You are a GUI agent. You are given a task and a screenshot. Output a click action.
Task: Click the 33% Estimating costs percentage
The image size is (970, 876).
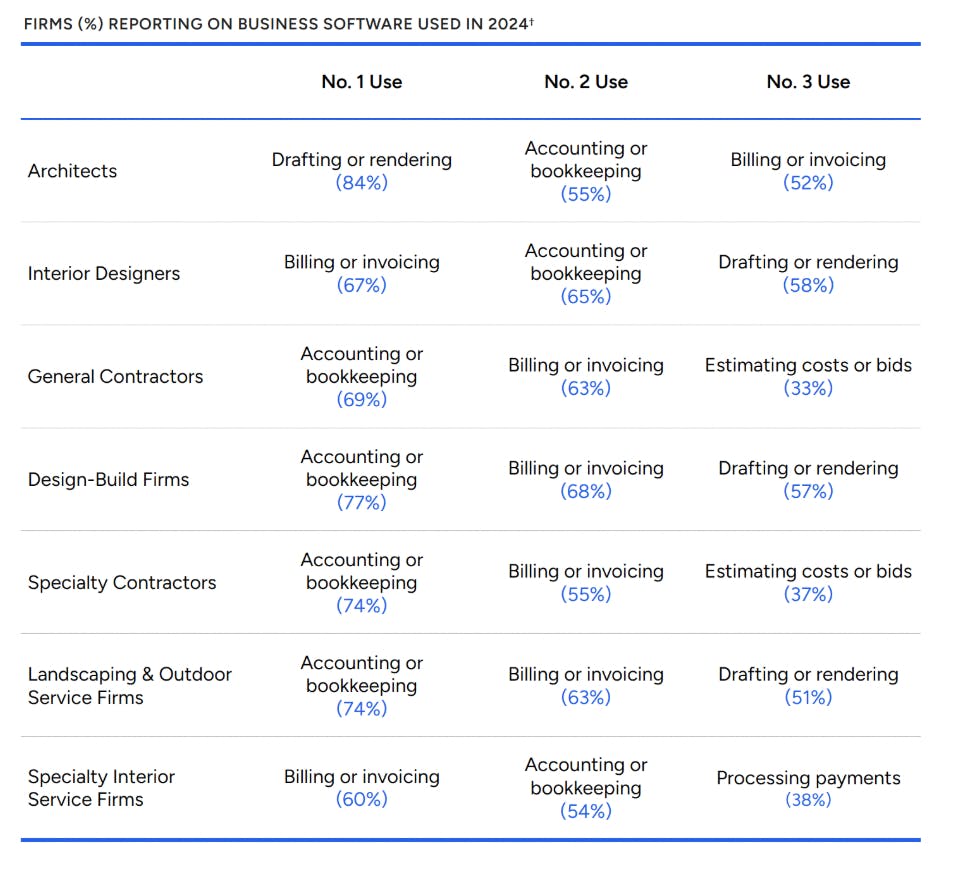pyautogui.click(x=808, y=388)
